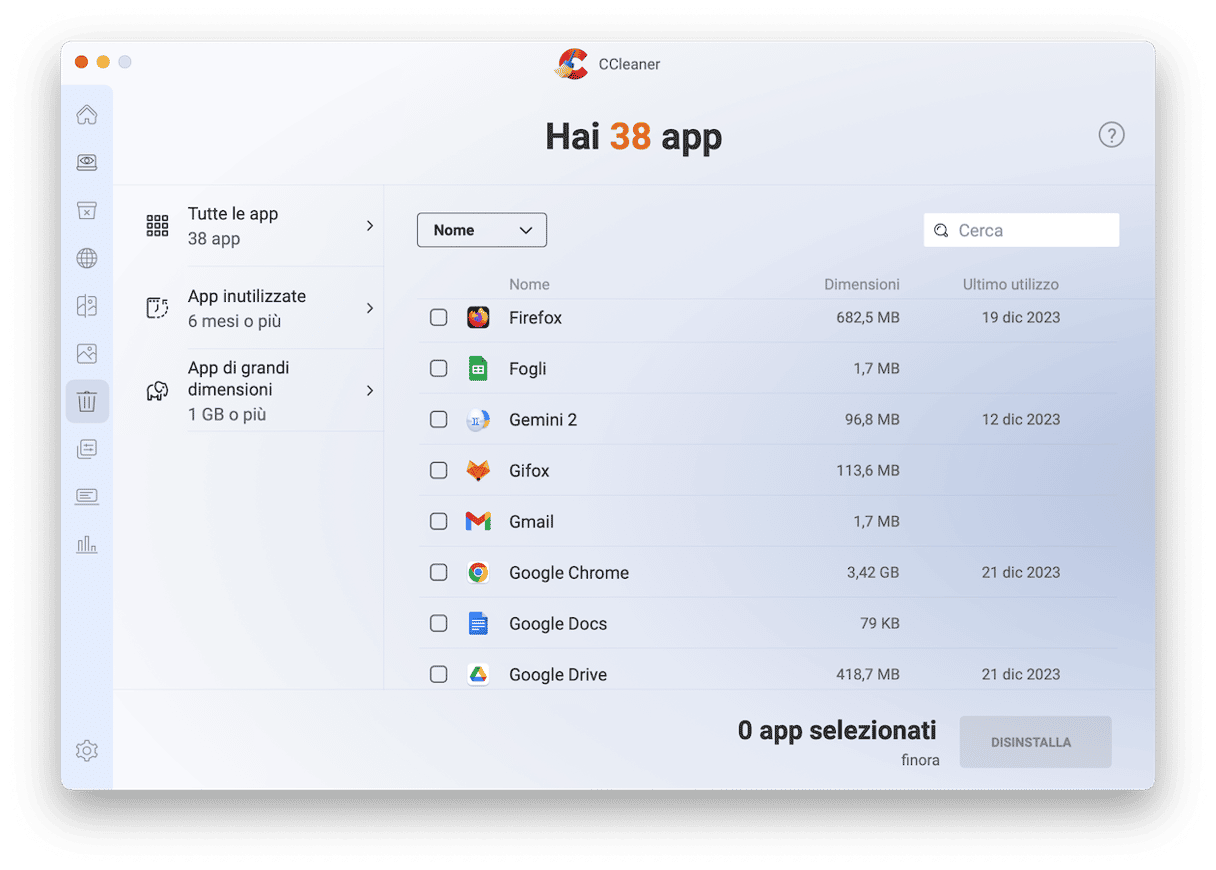The height and width of the screenshot is (870, 1216).
Task: Click the Gemini 2 app icon
Action: tap(478, 420)
